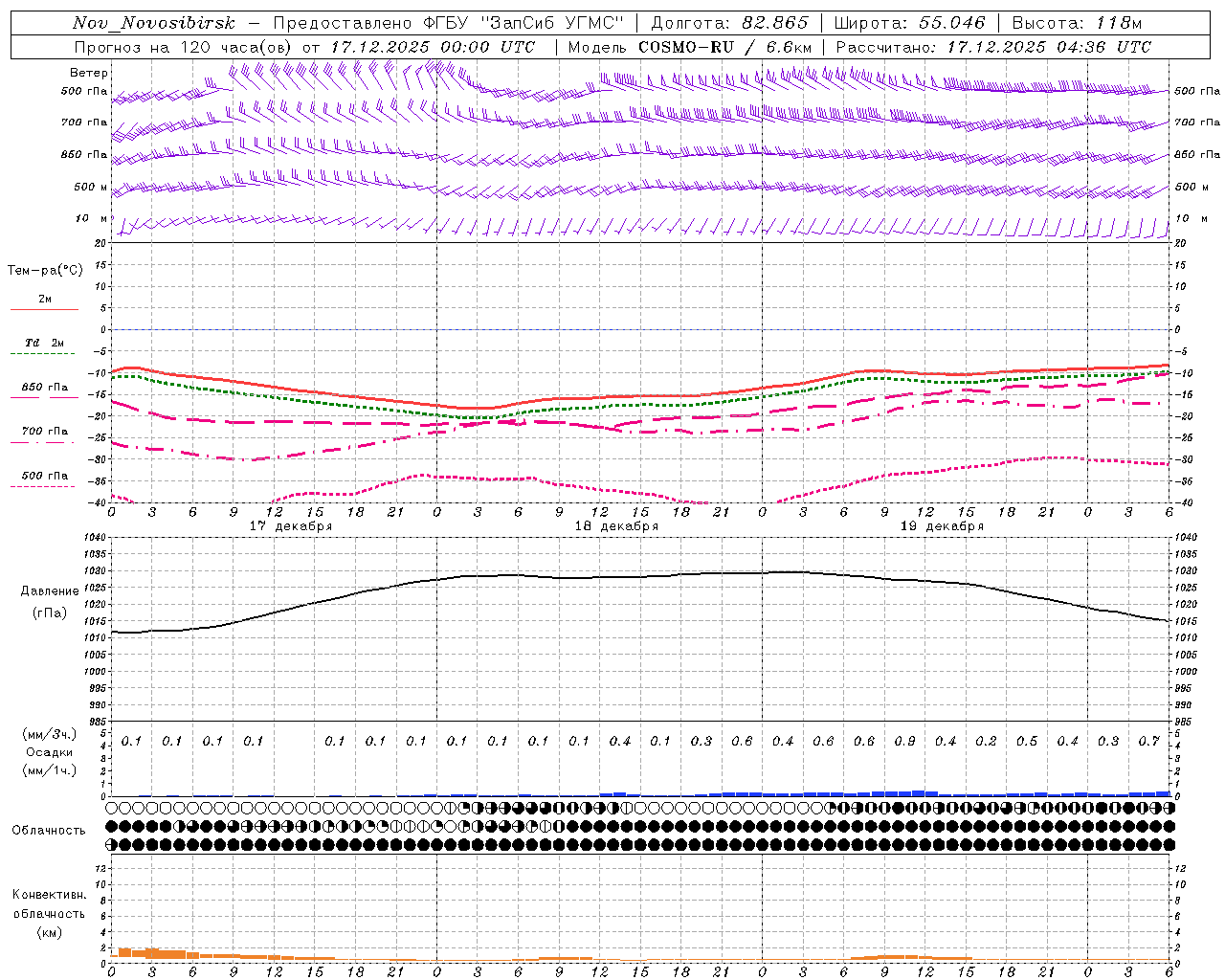Click the 'Долгота: 82.865' header value
Screen dimensions: 1225x980
(729, 23)
